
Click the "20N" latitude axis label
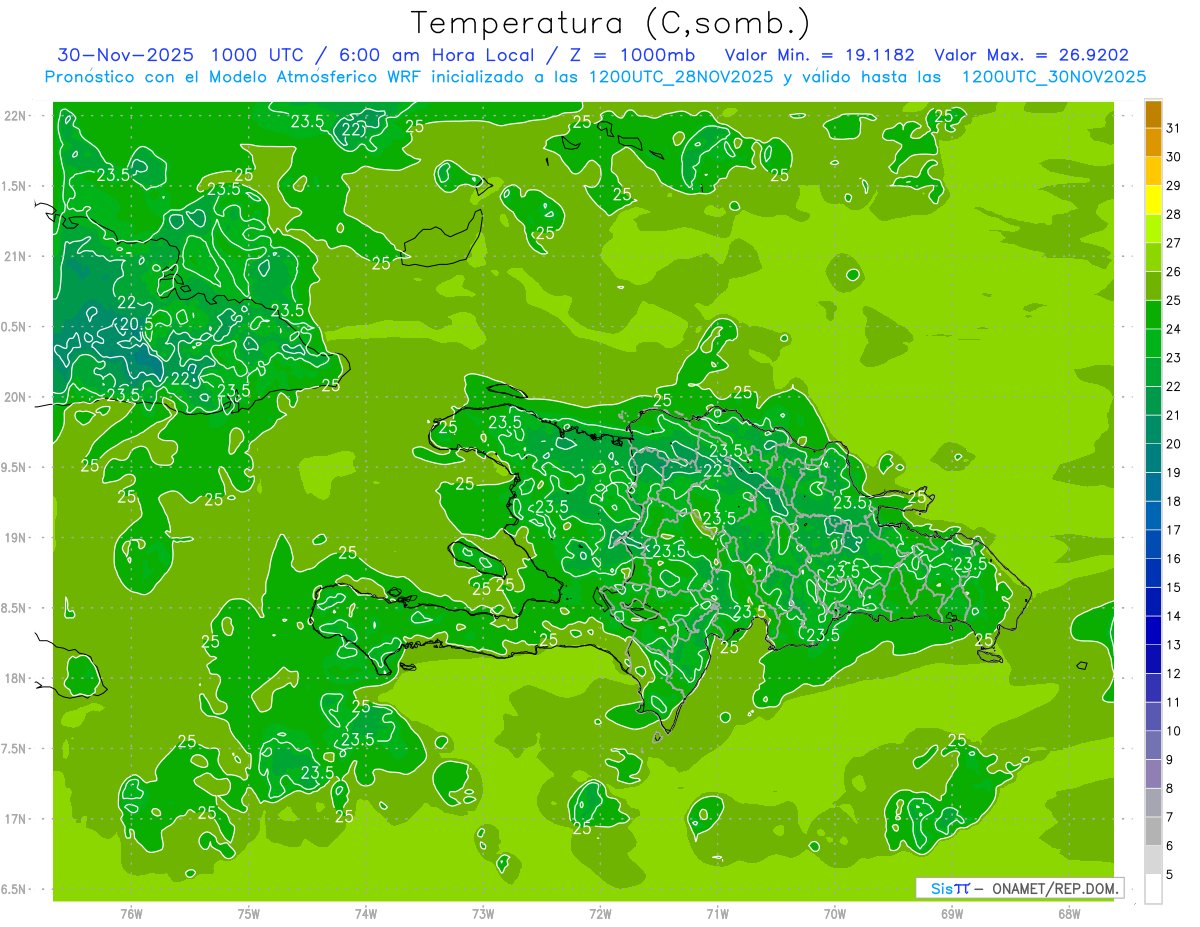(x=15, y=397)
